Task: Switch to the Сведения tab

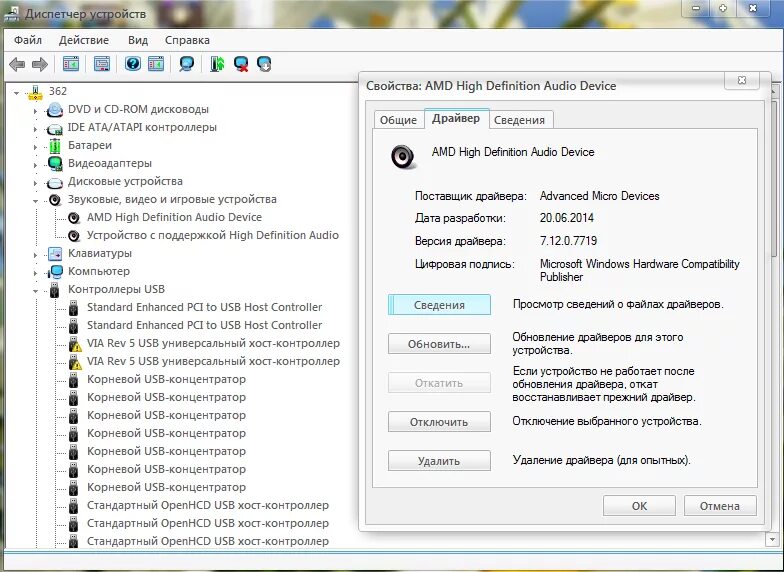Action: (x=520, y=120)
